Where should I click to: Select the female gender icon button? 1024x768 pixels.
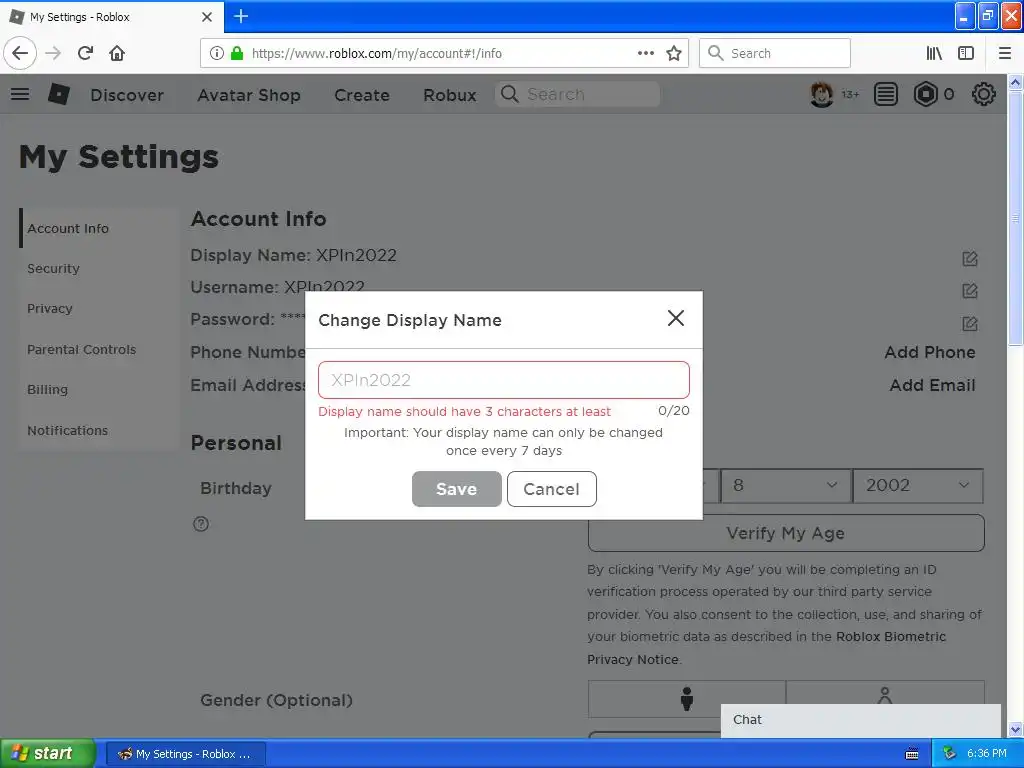(x=885, y=692)
